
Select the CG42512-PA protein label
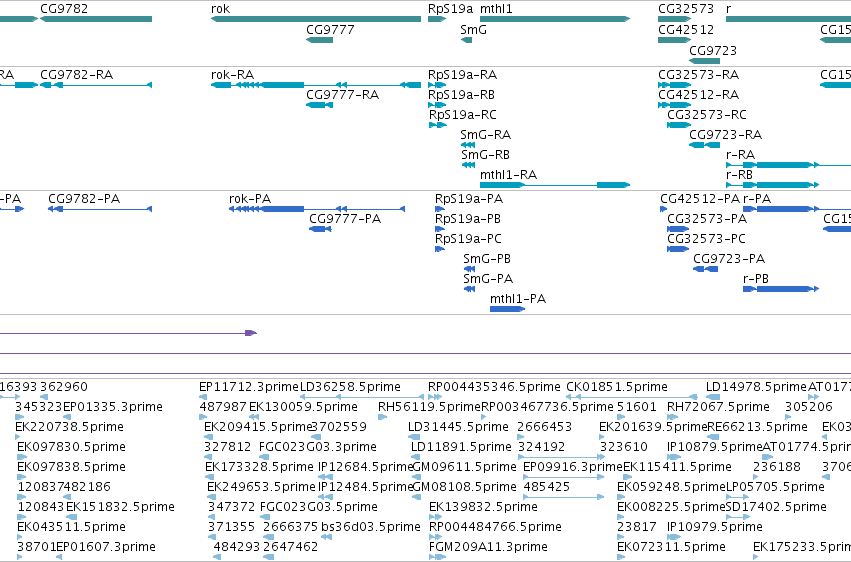tap(700, 199)
